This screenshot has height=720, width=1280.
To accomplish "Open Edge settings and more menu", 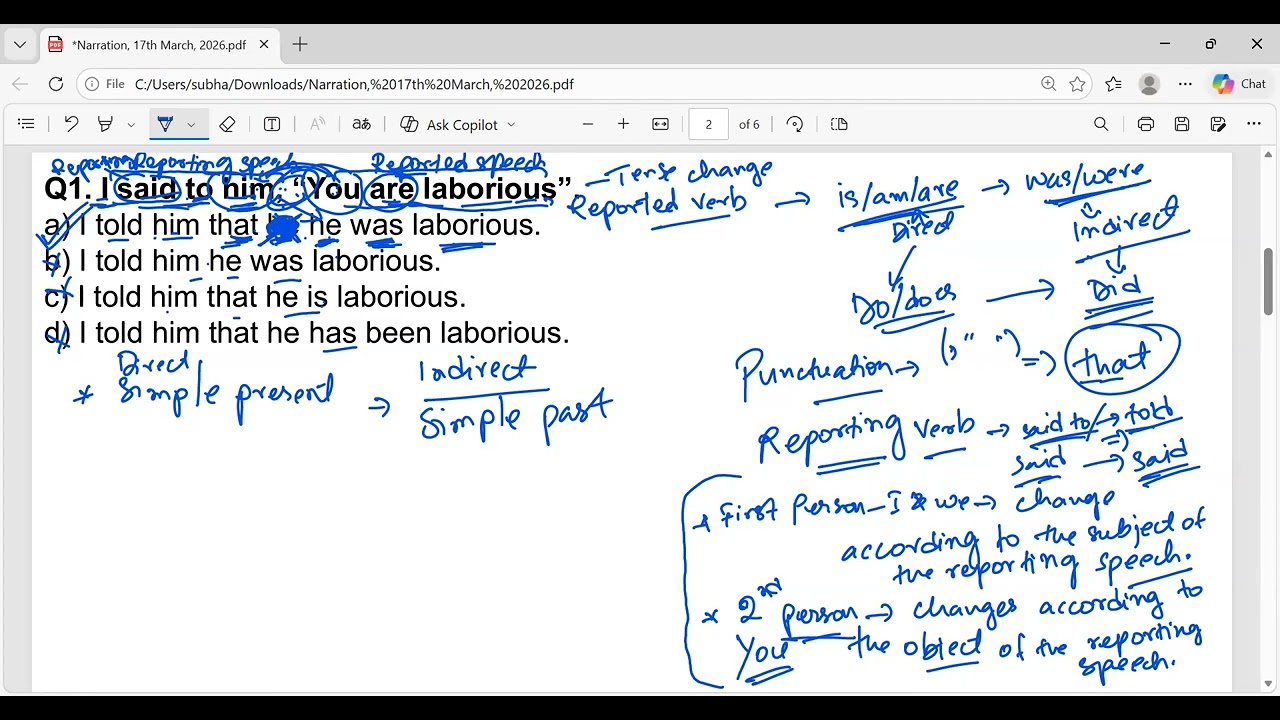I will 1185,84.
